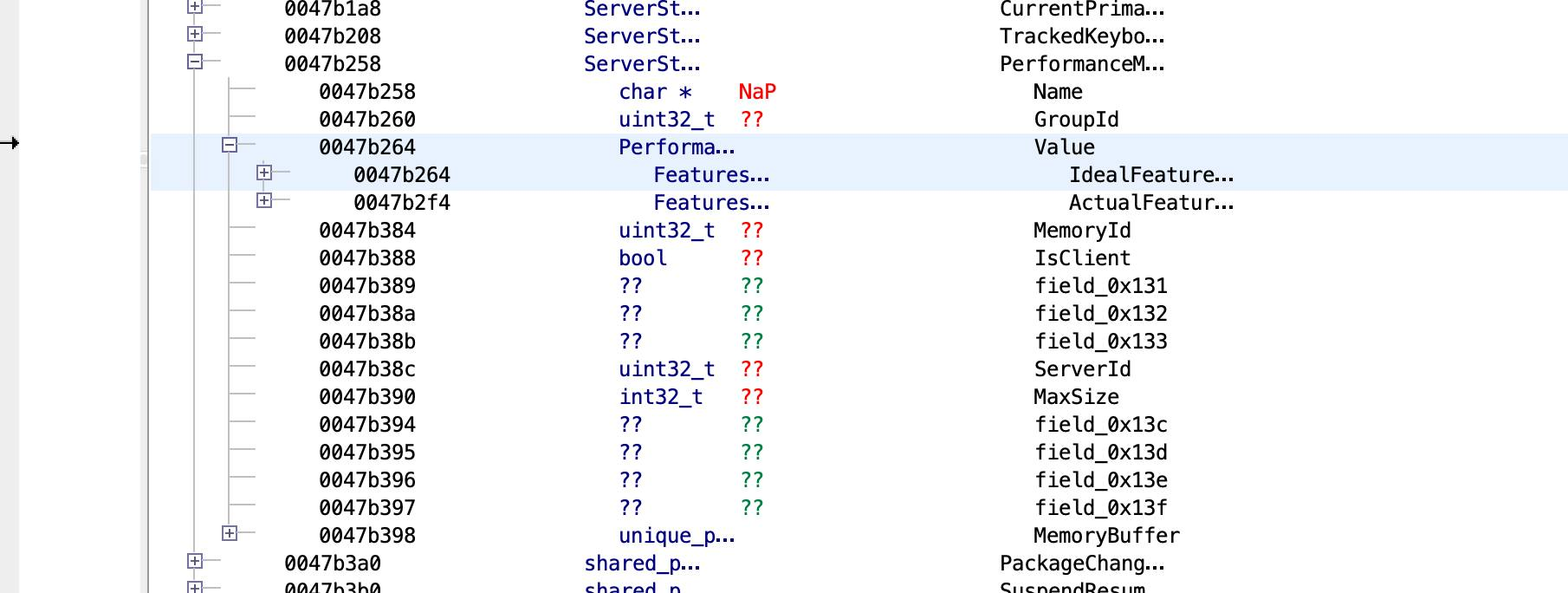Viewport: 1568px width, 593px height.
Task: Click the bool type of IsClient
Action: pyautogui.click(x=643, y=258)
